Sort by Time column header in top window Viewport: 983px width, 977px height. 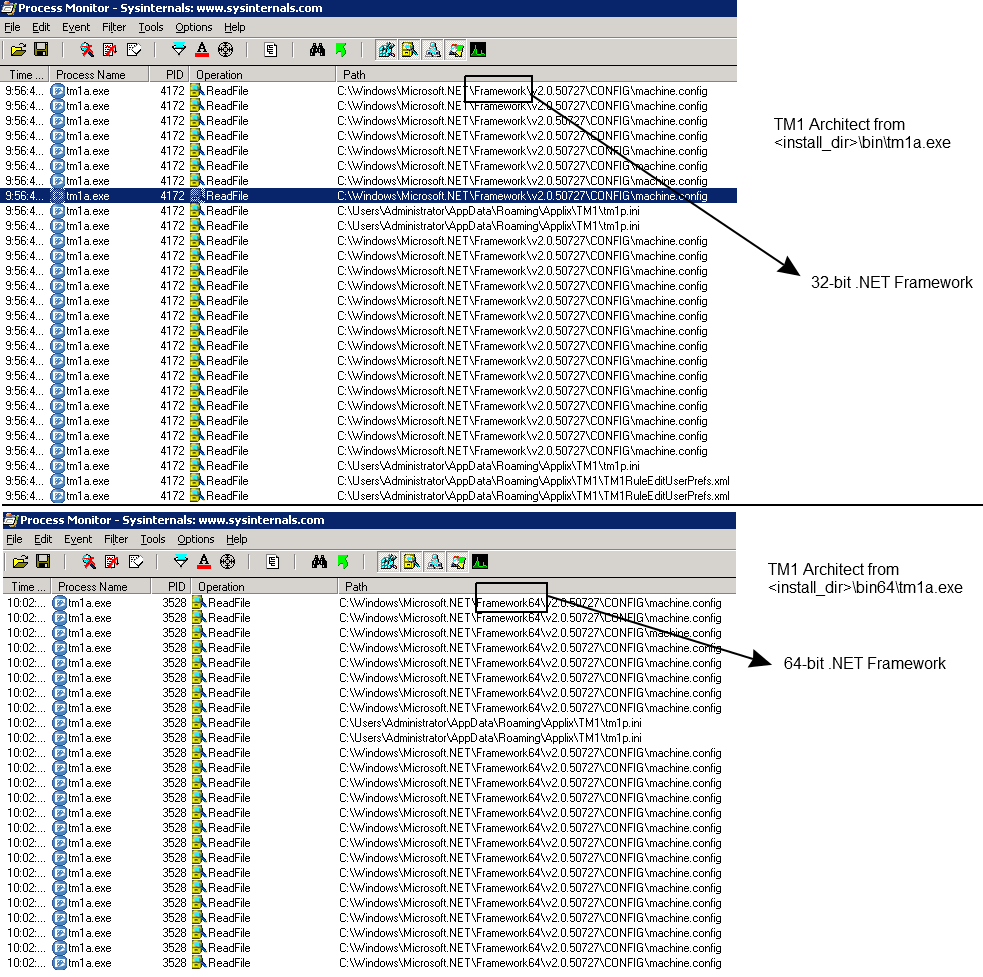pyautogui.click(x=25, y=75)
